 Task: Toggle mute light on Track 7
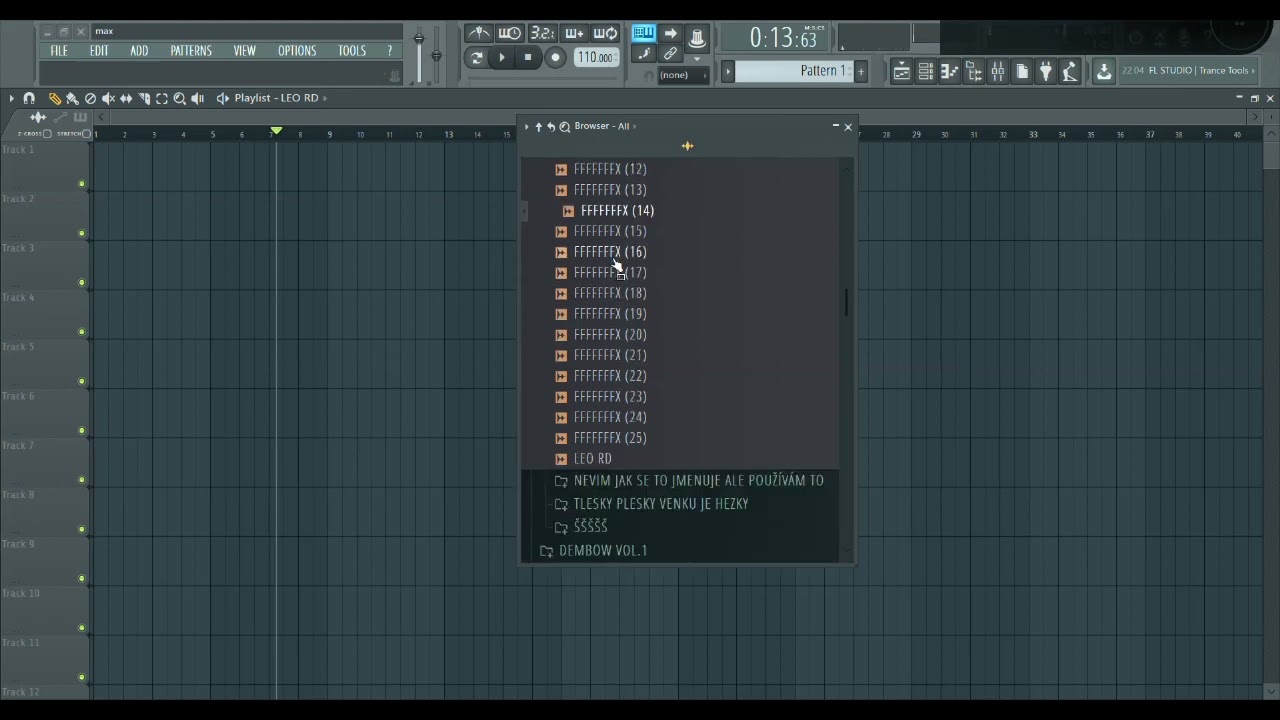click(x=82, y=480)
